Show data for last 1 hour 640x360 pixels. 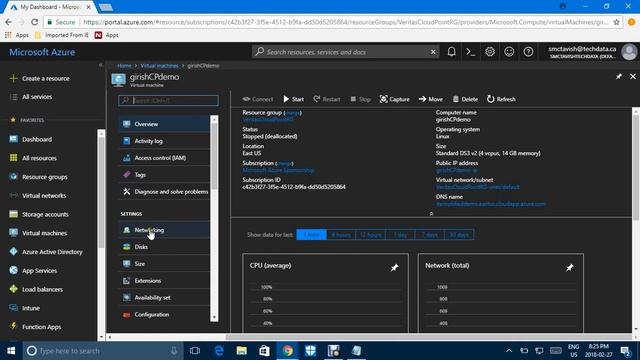[x=311, y=235]
